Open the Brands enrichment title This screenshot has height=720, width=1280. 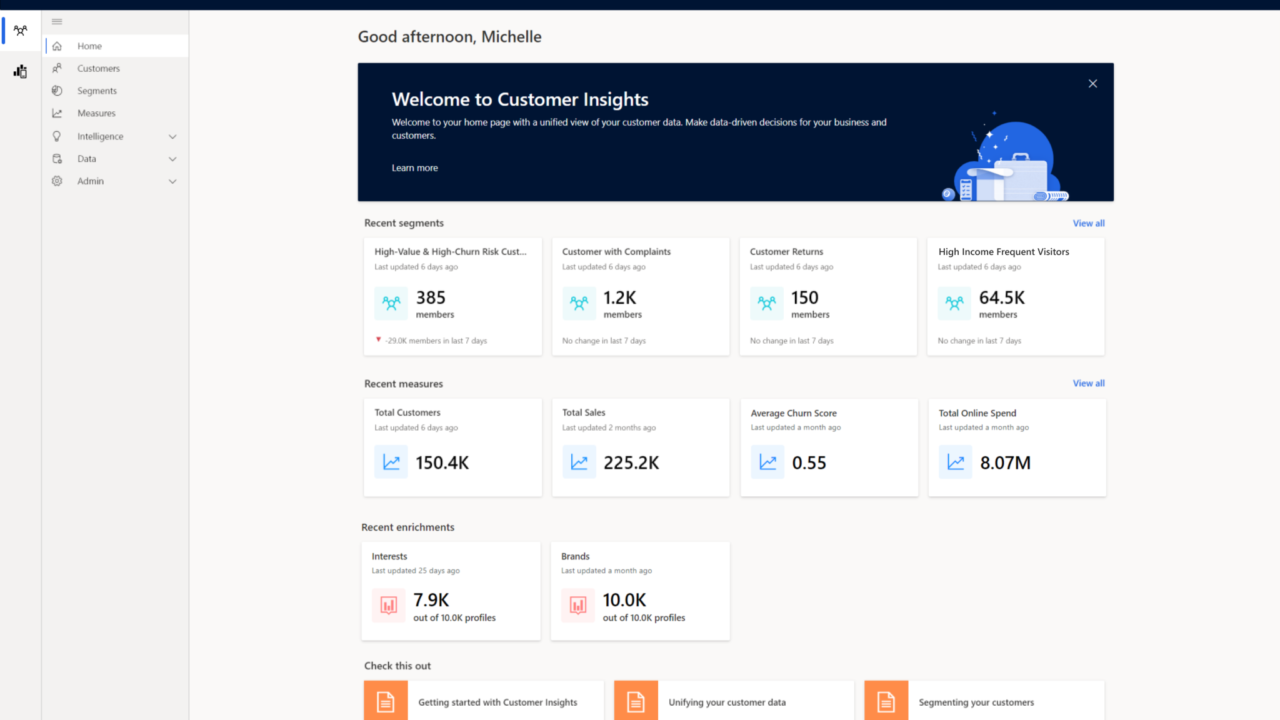click(x=576, y=556)
